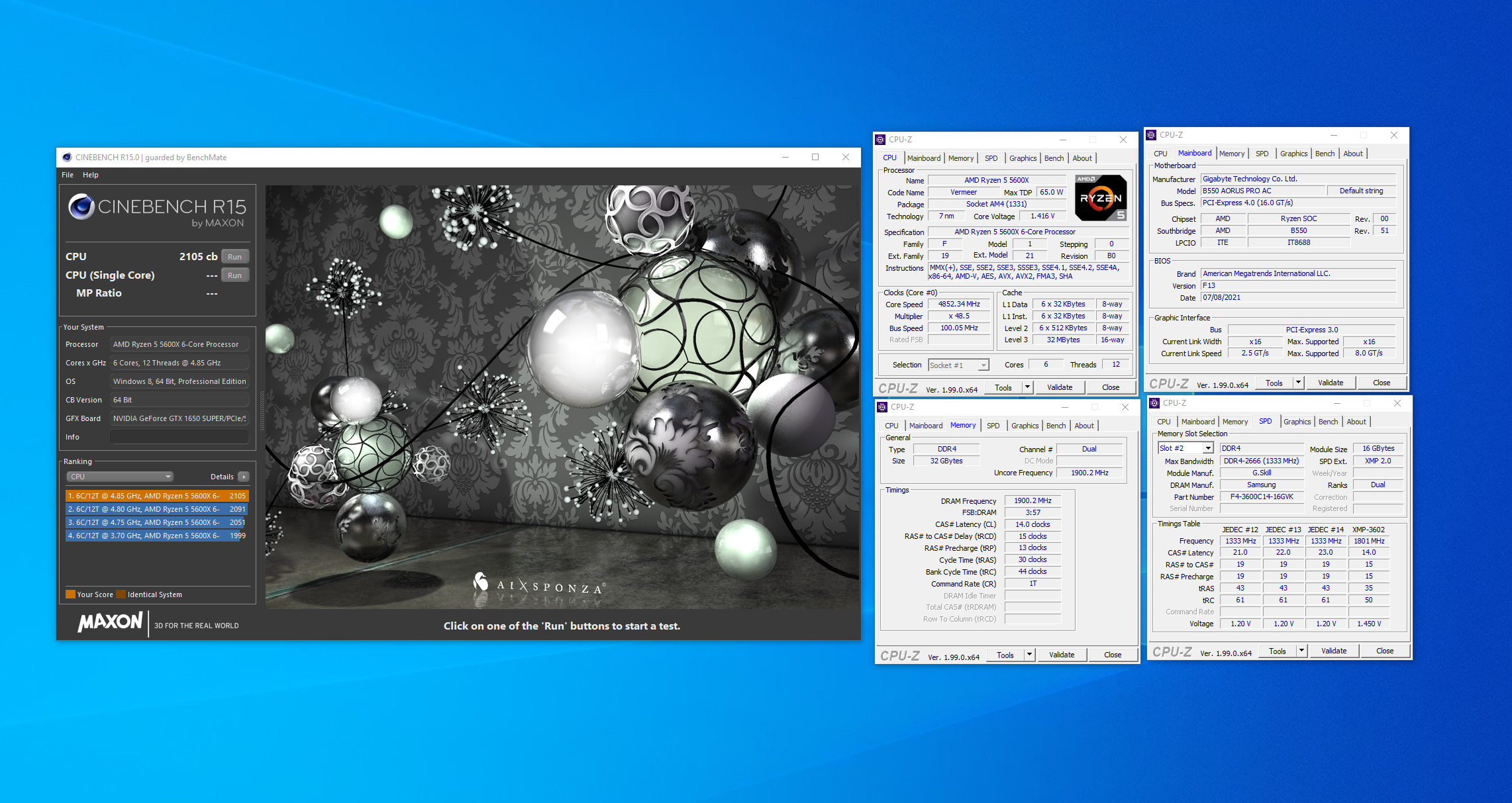
Task: Click Tools button in Memory window
Action: tap(1005, 655)
